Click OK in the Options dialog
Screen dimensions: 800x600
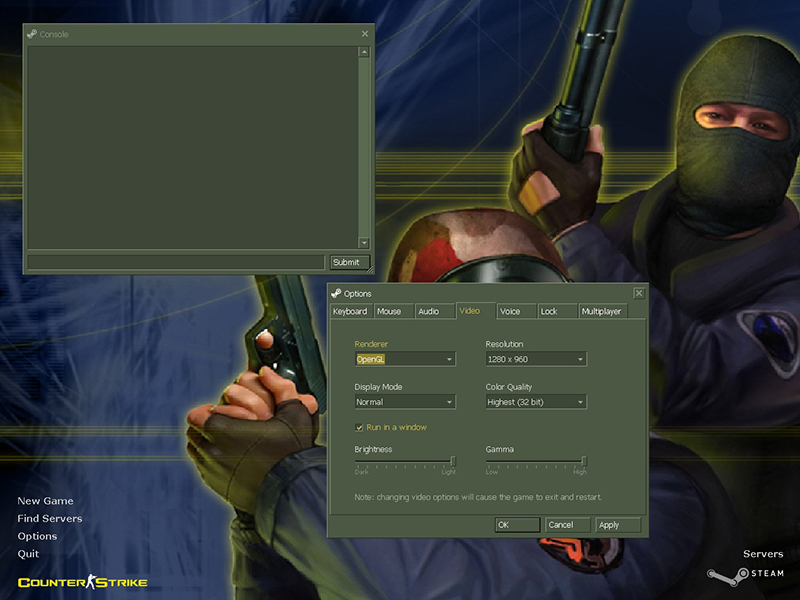[517, 525]
